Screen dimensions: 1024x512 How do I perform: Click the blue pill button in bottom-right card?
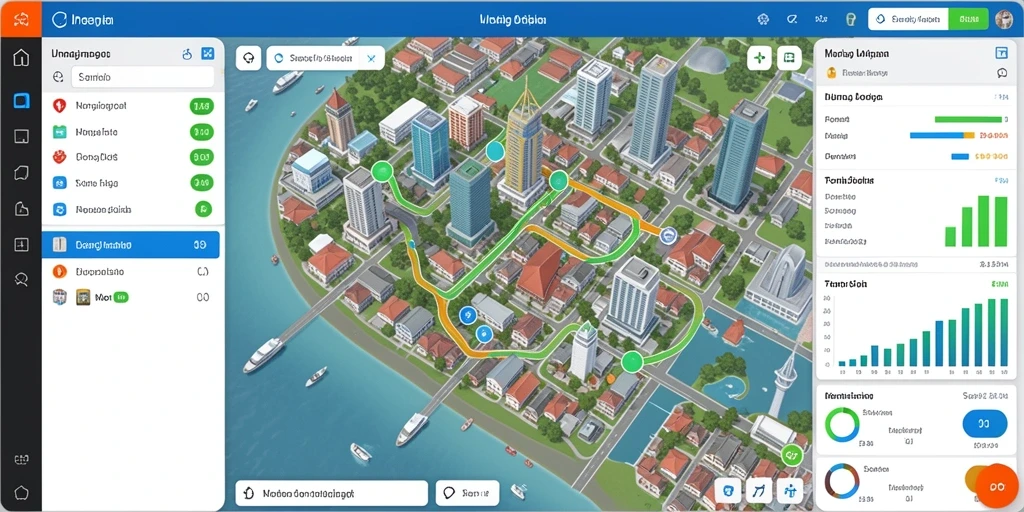(x=985, y=424)
